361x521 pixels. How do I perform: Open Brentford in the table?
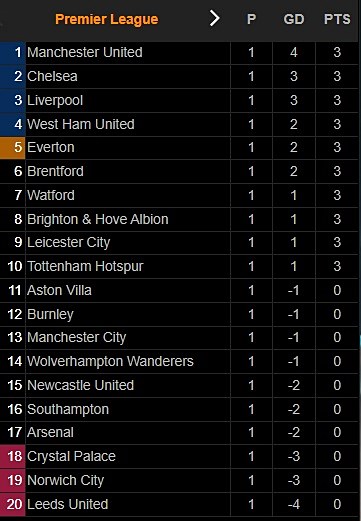tap(55, 171)
